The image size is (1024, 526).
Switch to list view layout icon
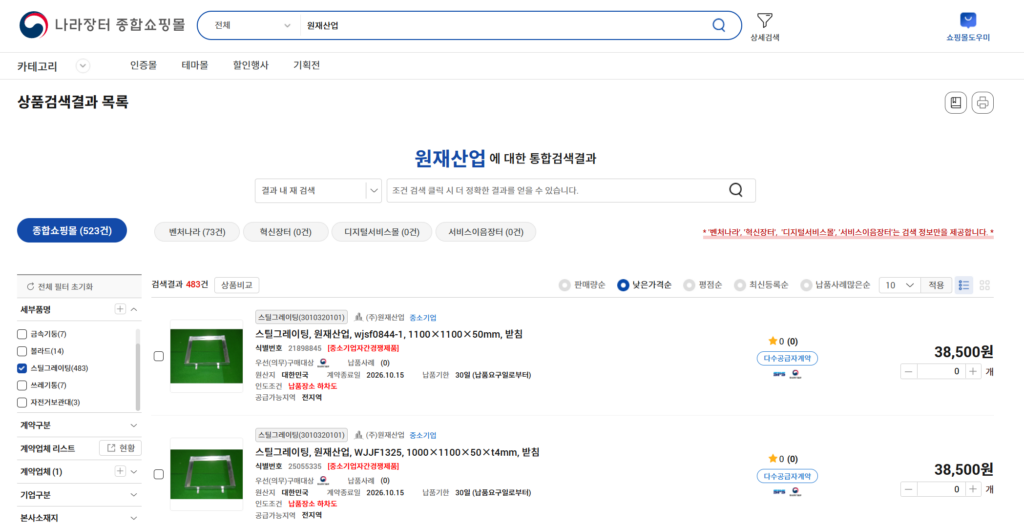pos(964,285)
